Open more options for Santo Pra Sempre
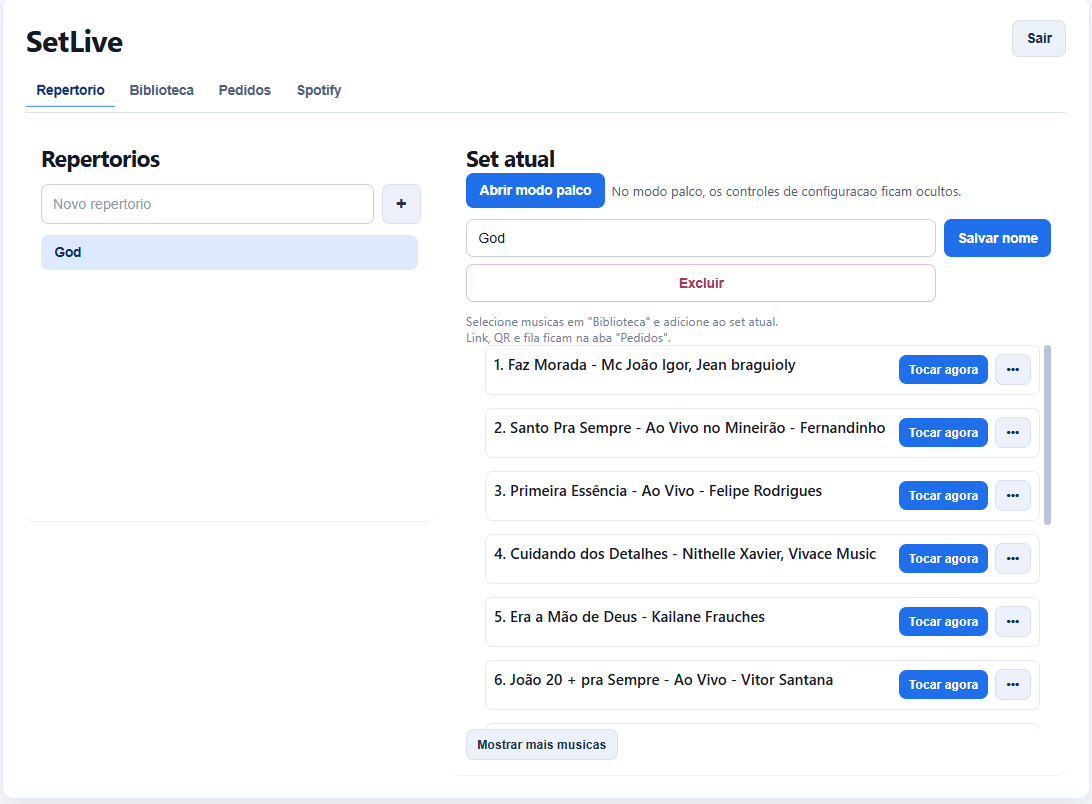 pos(1012,433)
